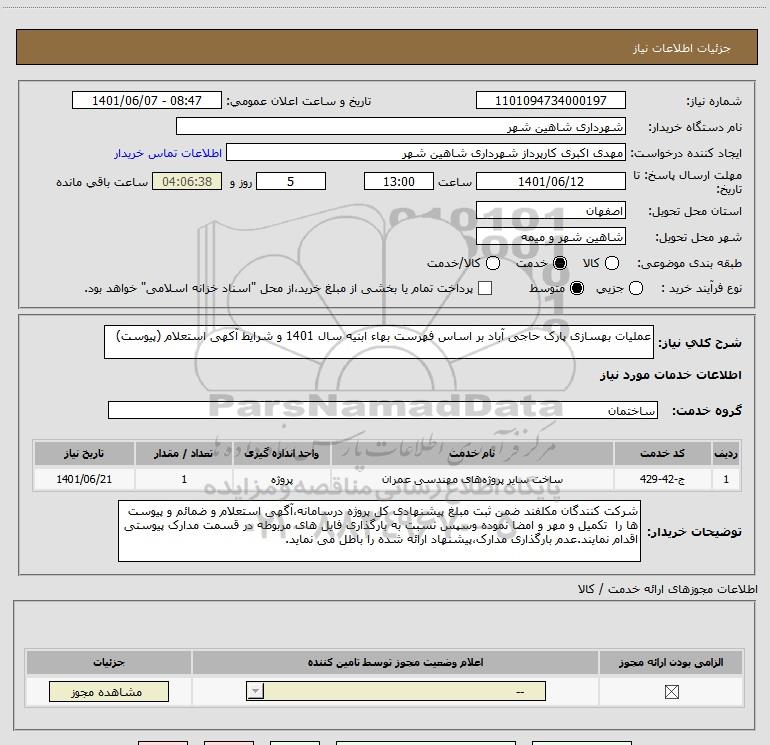Click the جزئیات اطلاعات نیاز page title
The height and width of the screenshot is (745, 770).
[681, 48]
